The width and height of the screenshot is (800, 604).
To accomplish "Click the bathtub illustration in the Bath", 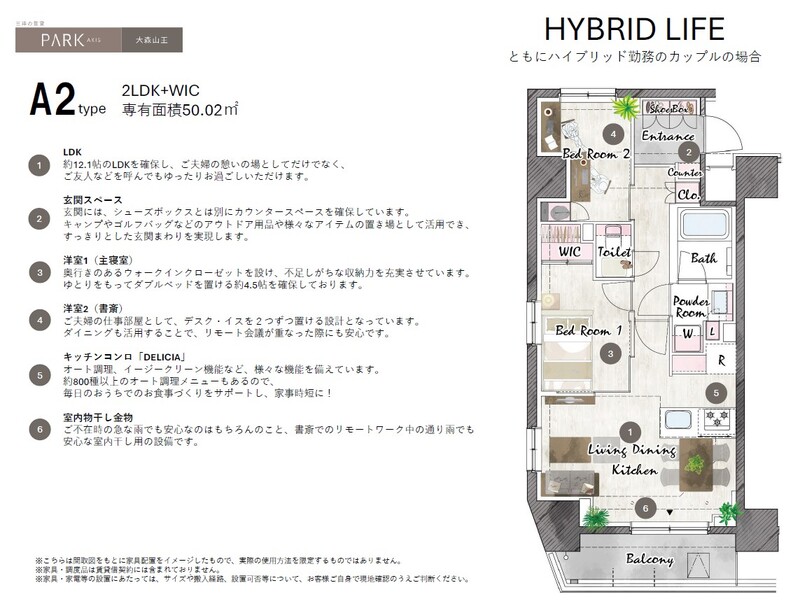I will point(704,226).
